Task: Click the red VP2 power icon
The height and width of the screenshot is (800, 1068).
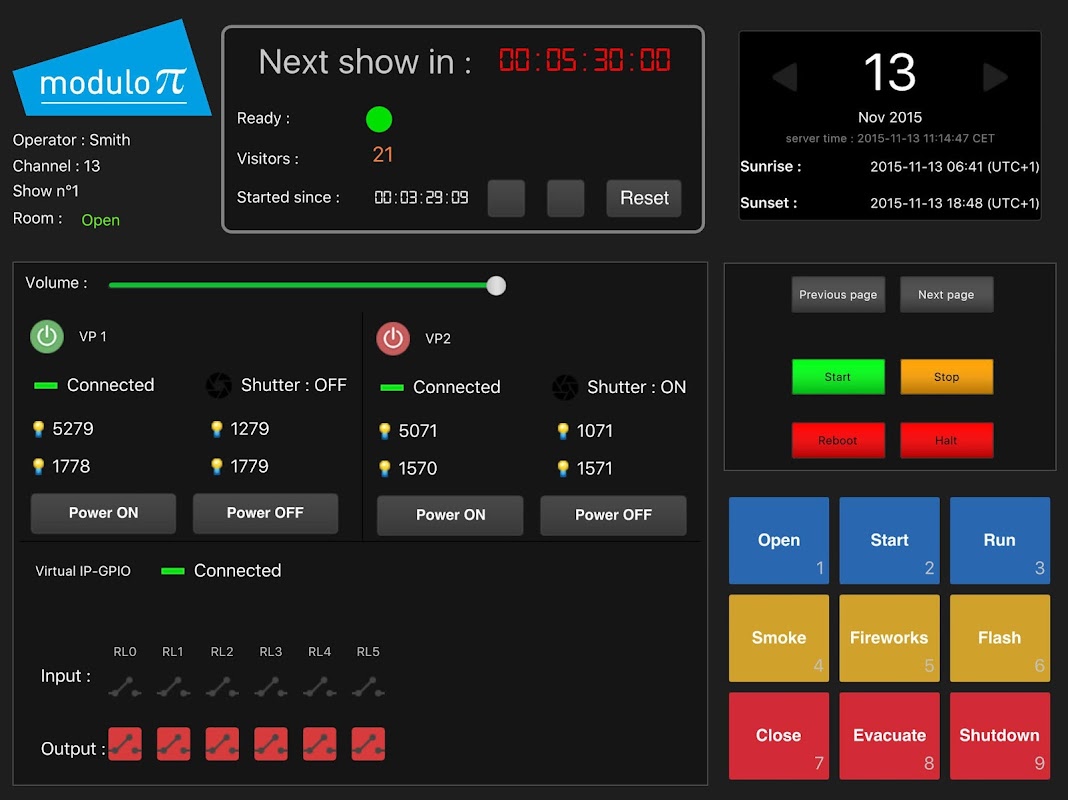Action: tap(393, 338)
